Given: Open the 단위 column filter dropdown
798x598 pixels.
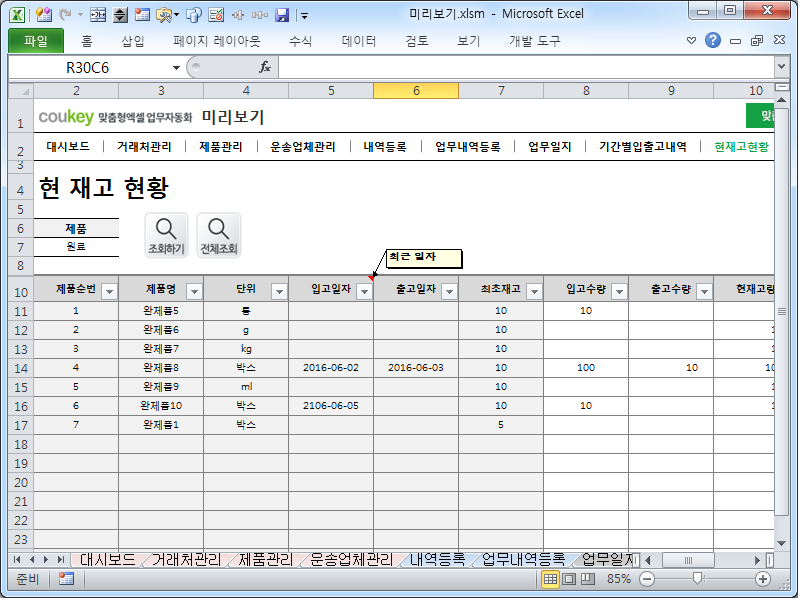Looking at the screenshot, I should [x=279, y=292].
